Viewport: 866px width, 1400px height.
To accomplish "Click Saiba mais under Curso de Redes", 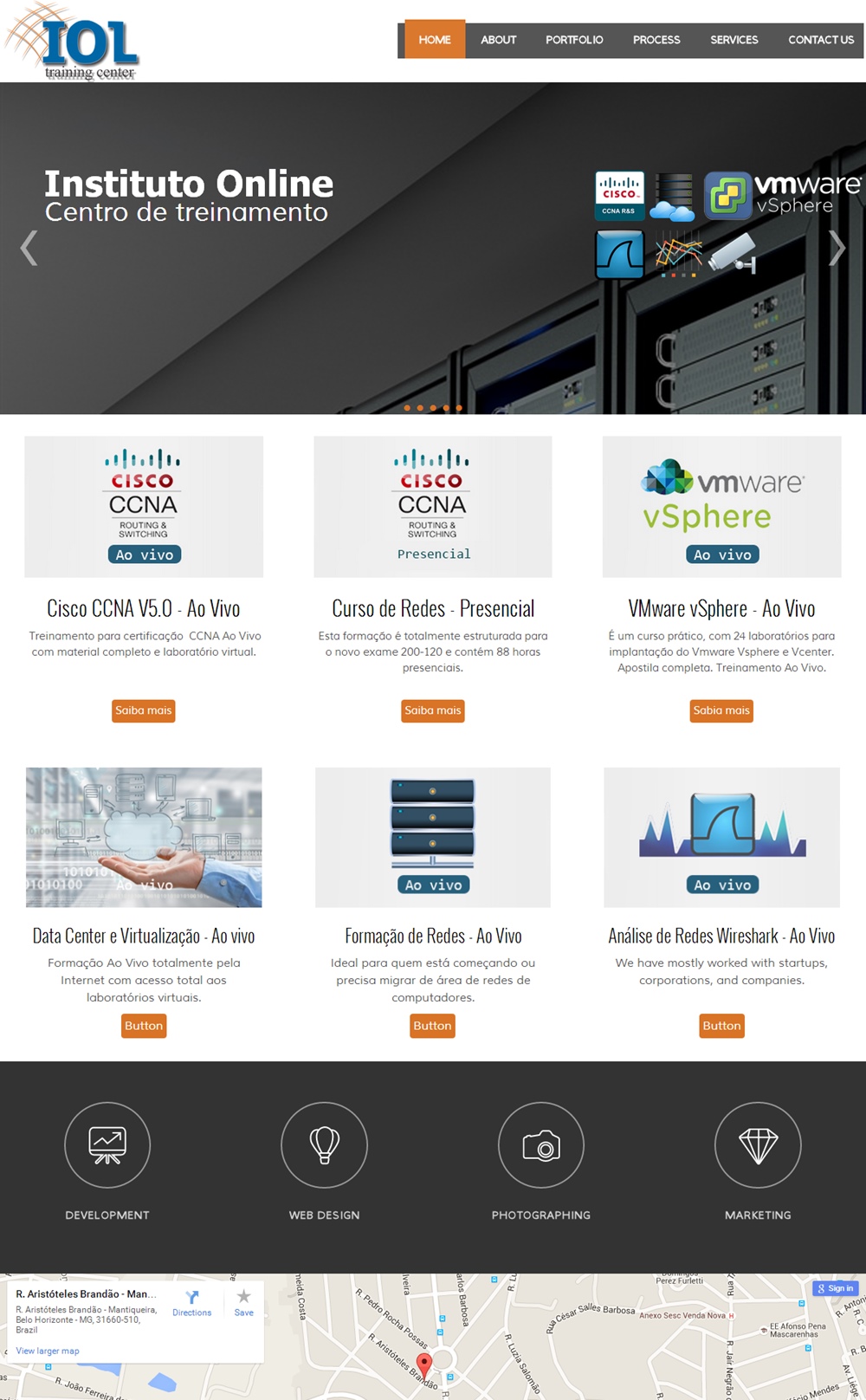I will click(x=433, y=710).
